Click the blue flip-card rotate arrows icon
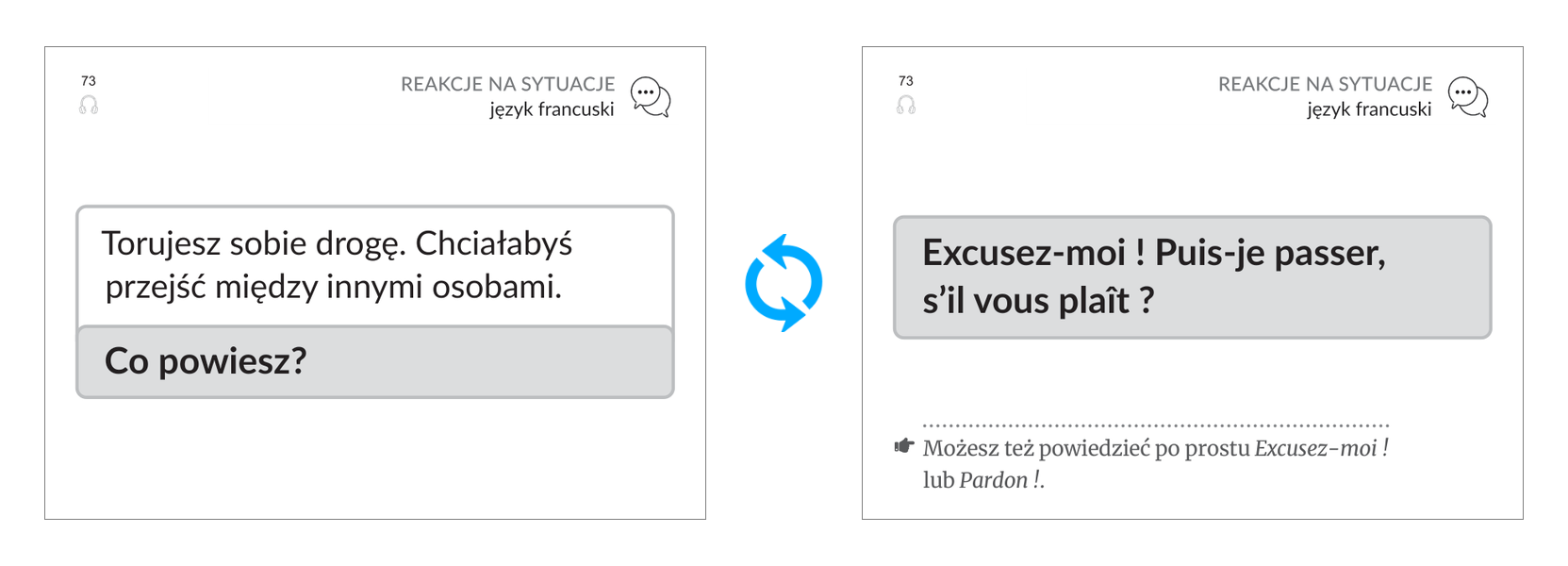Viewport: 1568px width, 566px height. click(x=784, y=283)
